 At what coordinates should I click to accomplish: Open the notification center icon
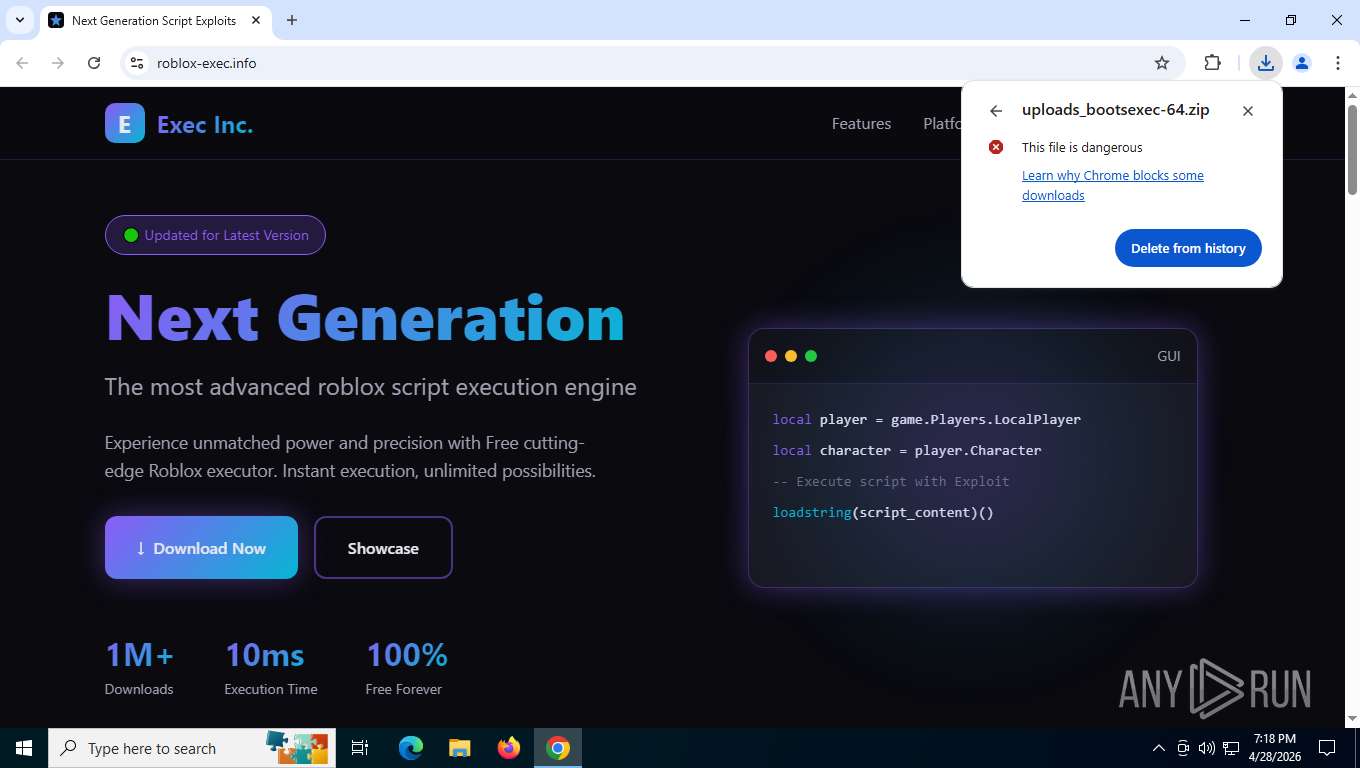click(x=1327, y=748)
